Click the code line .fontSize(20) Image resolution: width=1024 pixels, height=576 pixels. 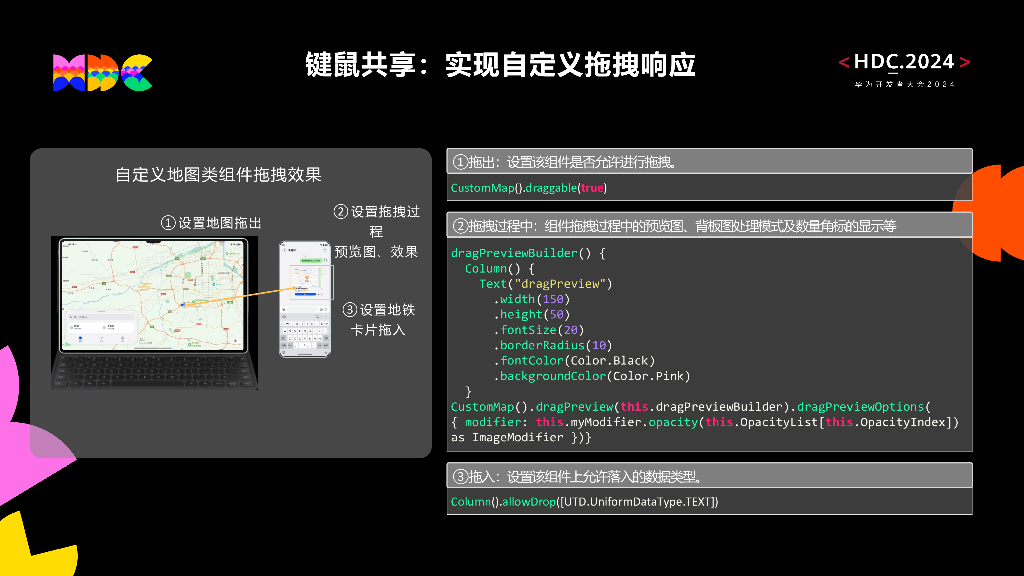[539, 330]
